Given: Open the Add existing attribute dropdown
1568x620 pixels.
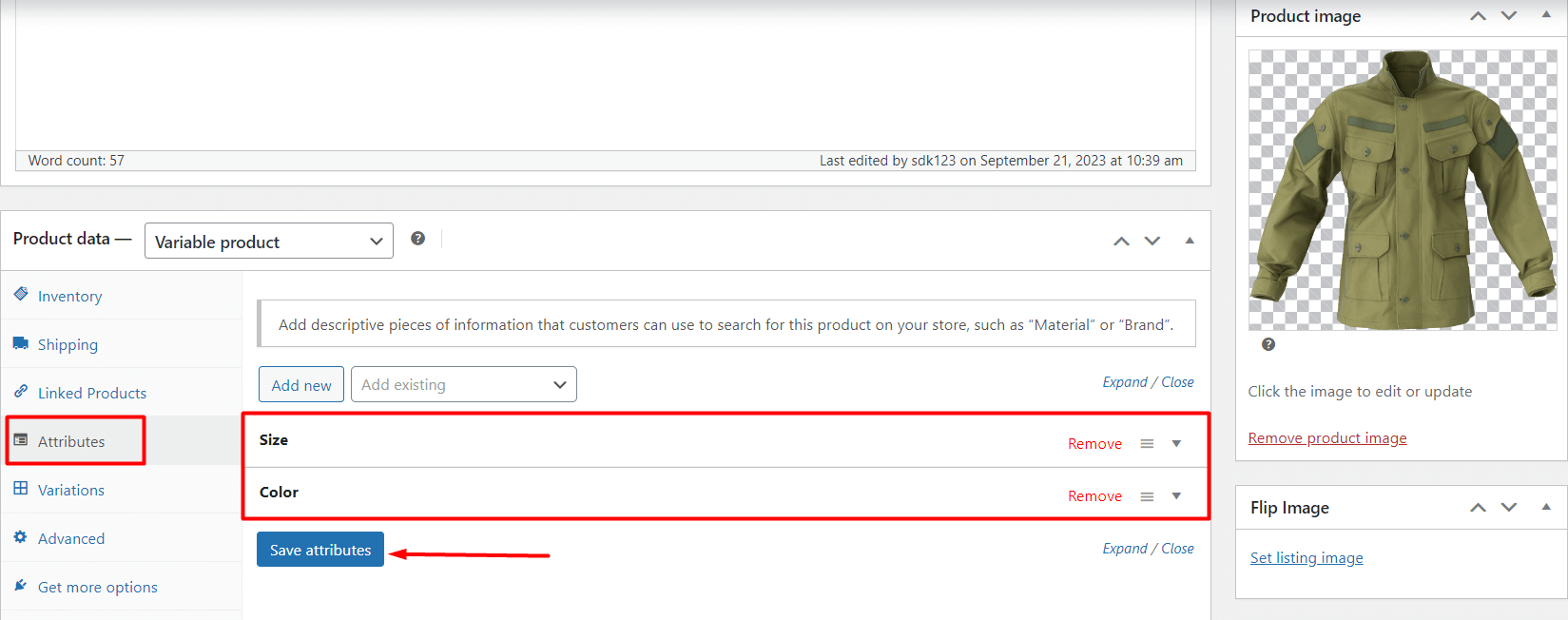Looking at the screenshot, I should 463,385.
